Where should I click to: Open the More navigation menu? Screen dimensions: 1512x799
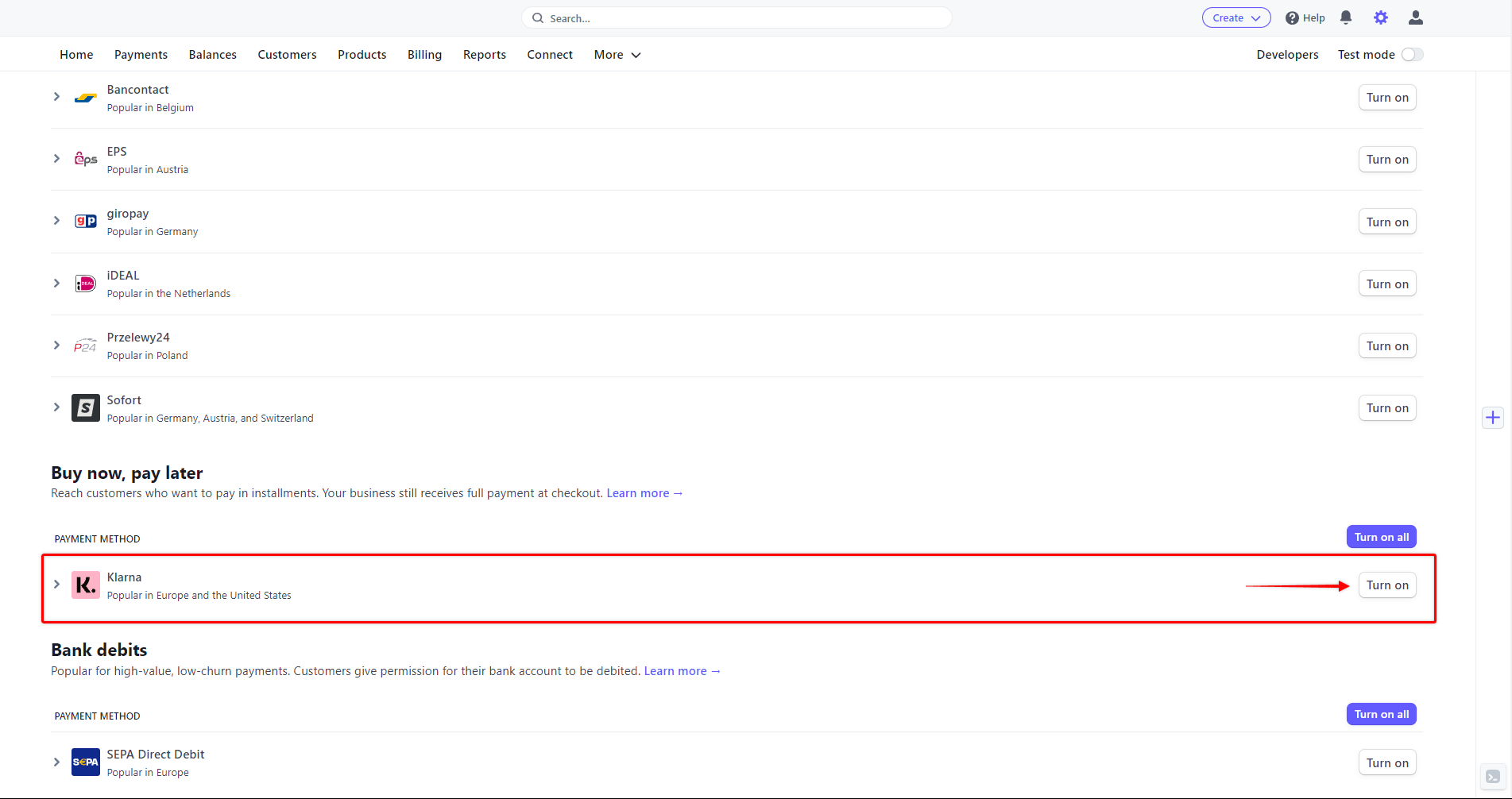617,55
